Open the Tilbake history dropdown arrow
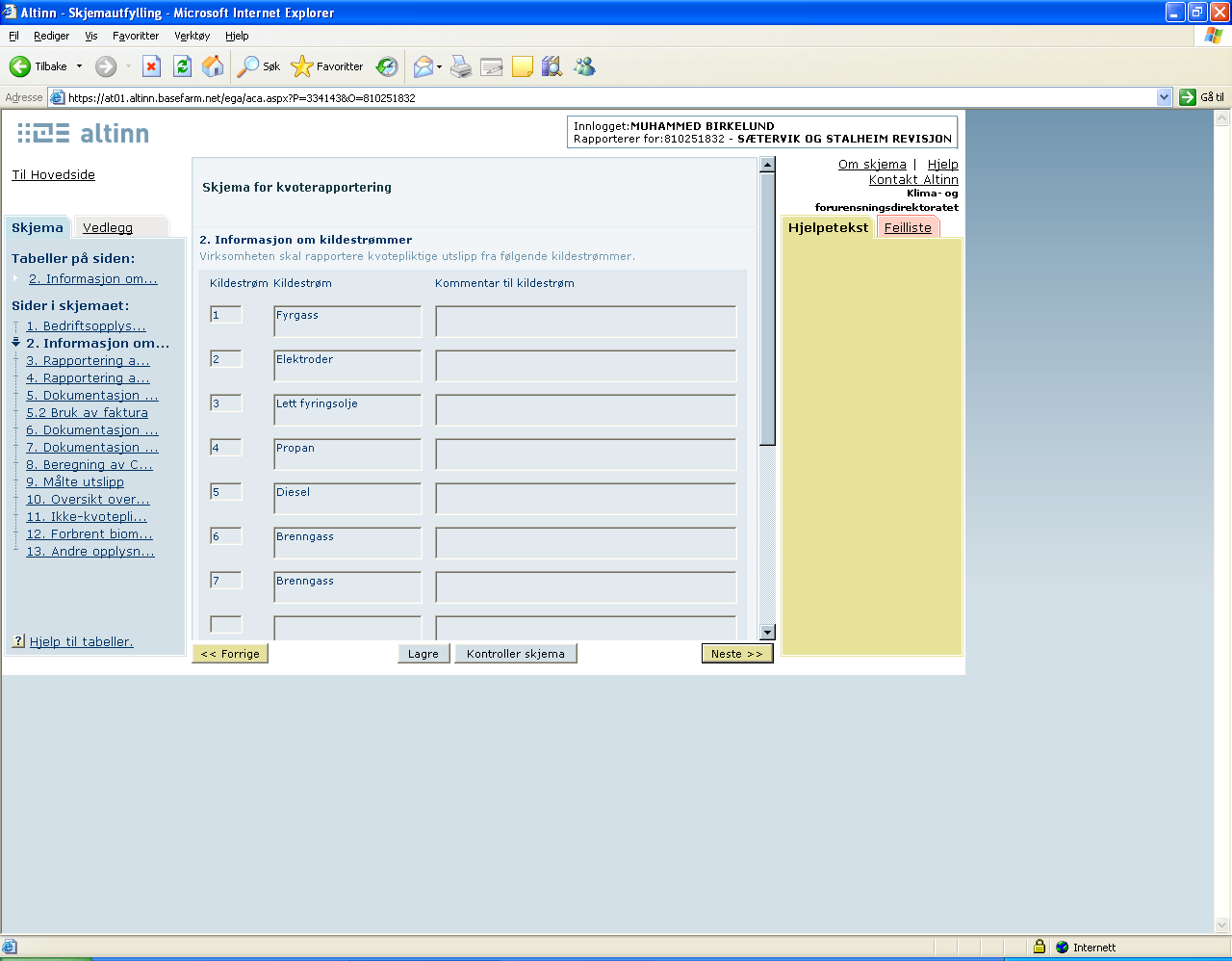The image size is (1232, 961). 80,66
